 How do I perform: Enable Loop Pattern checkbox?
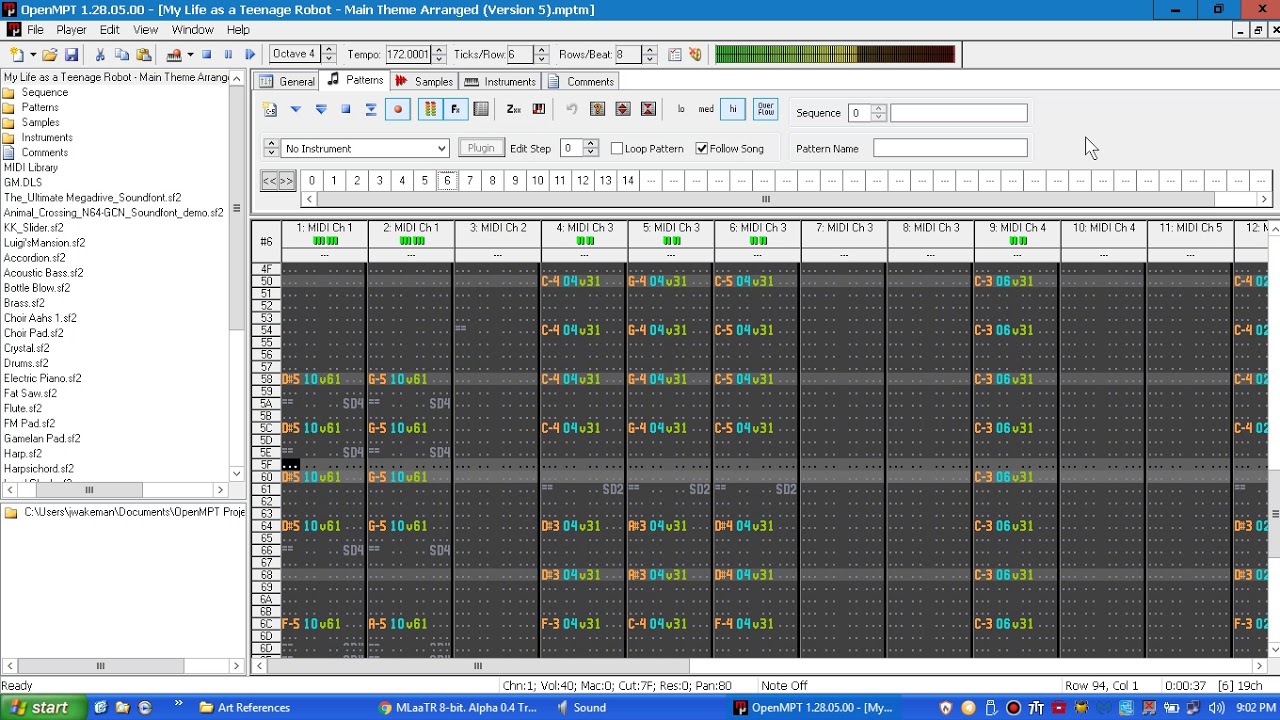coord(617,148)
